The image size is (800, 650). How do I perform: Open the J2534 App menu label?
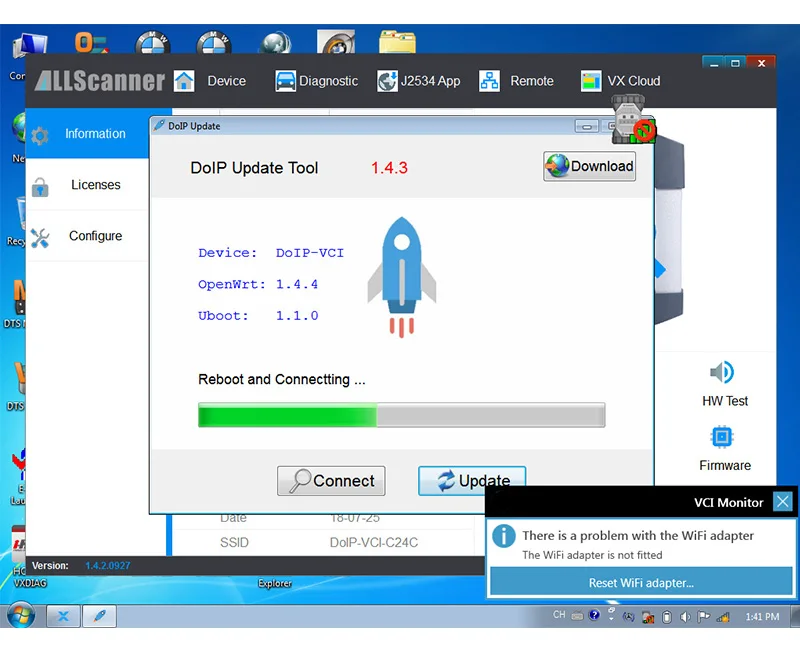[x=431, y=81]
